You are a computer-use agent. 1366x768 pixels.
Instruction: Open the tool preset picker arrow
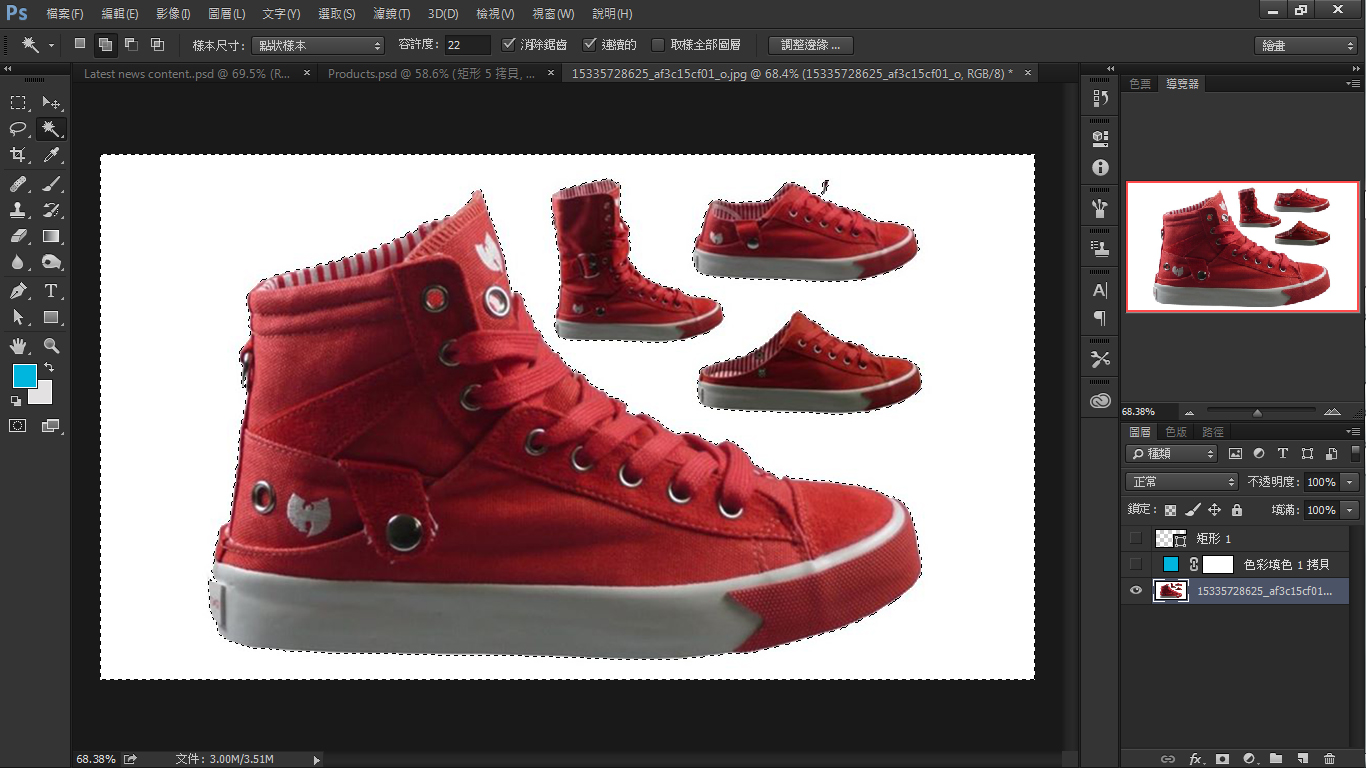pyautogui.click(x=50, y=45)
